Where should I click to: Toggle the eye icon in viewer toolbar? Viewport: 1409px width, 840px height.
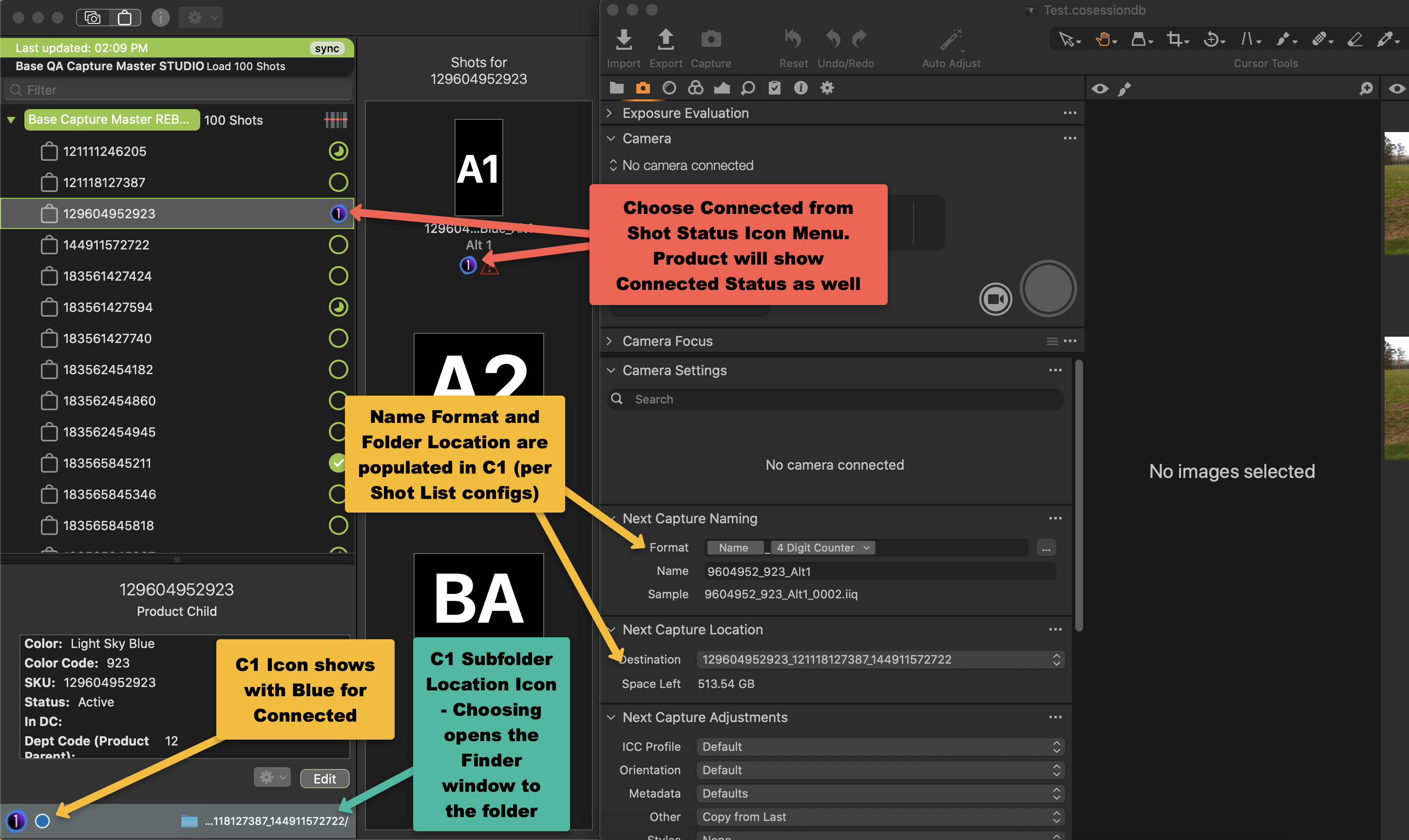click(x=1100, y=88)
